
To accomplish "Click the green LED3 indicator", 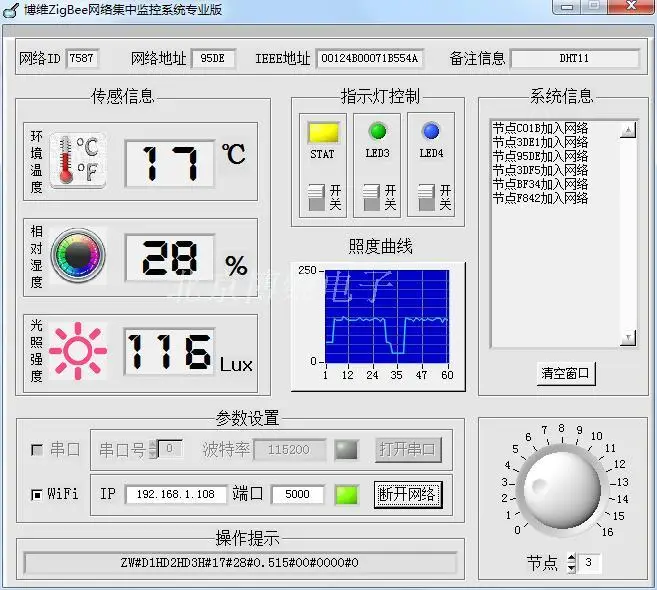I will click(x=377, y=131).
